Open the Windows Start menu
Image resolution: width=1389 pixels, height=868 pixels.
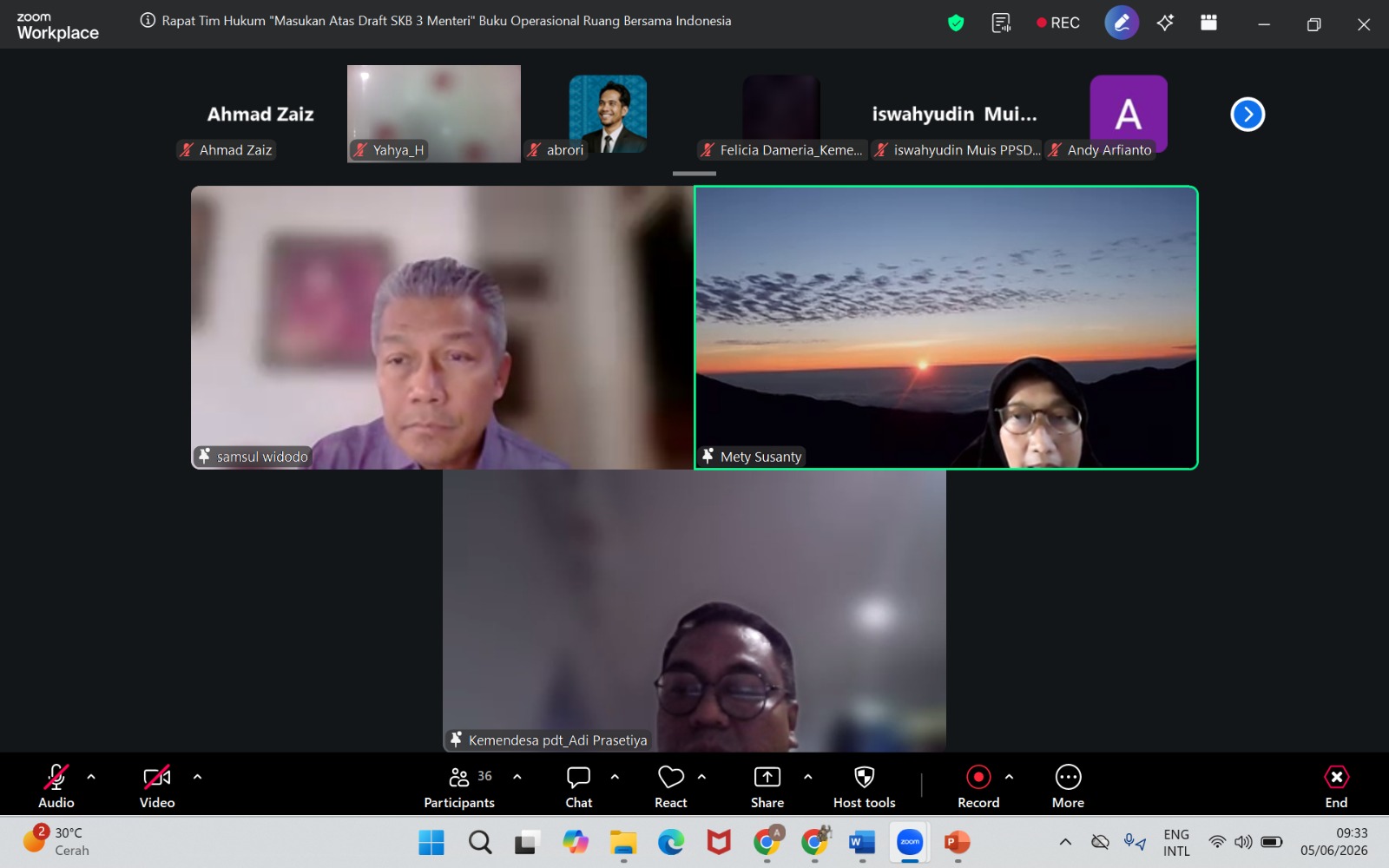click(x=431, y=842)
